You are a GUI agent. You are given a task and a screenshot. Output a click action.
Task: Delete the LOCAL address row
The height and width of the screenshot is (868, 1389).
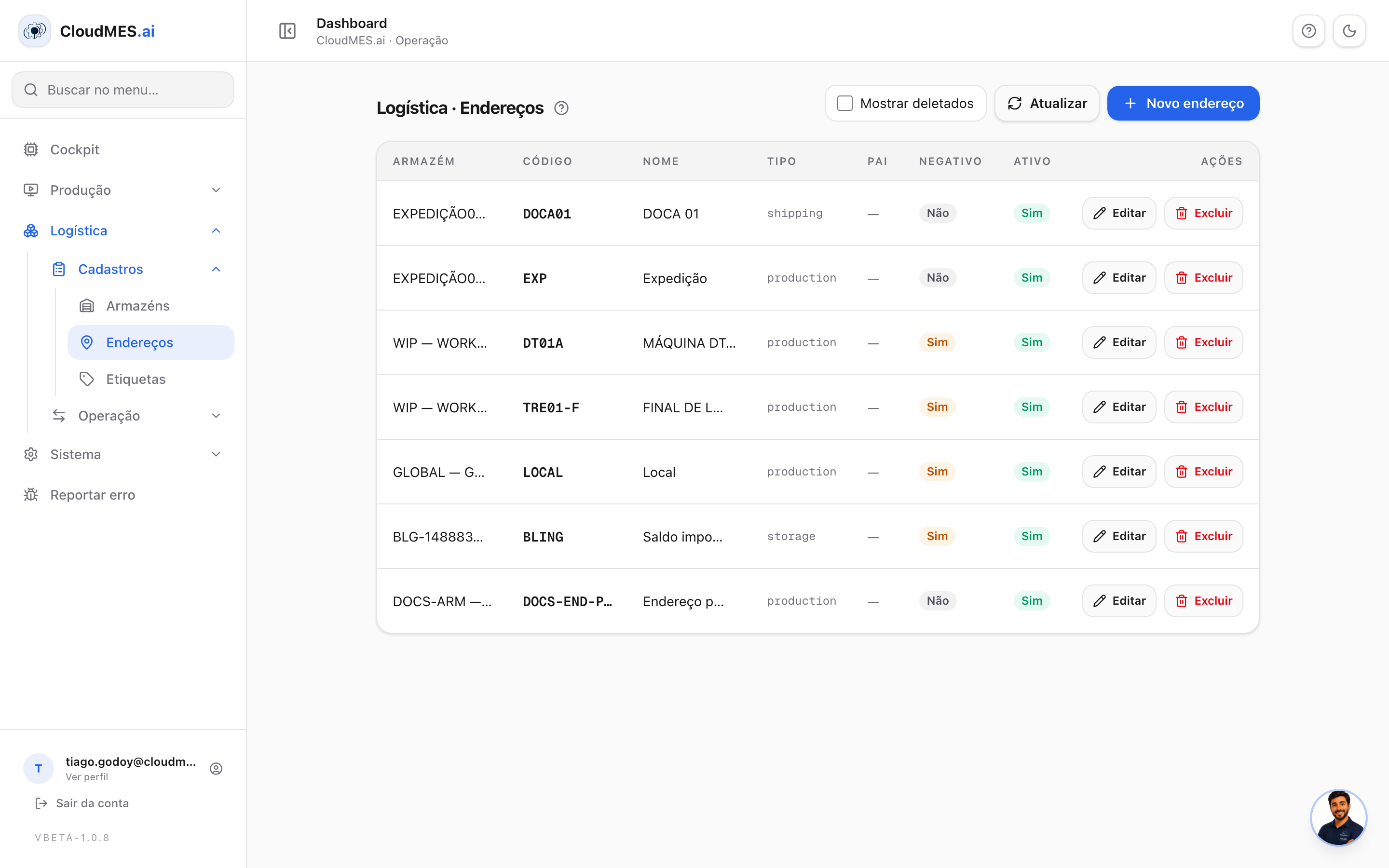pos(1203,472)
